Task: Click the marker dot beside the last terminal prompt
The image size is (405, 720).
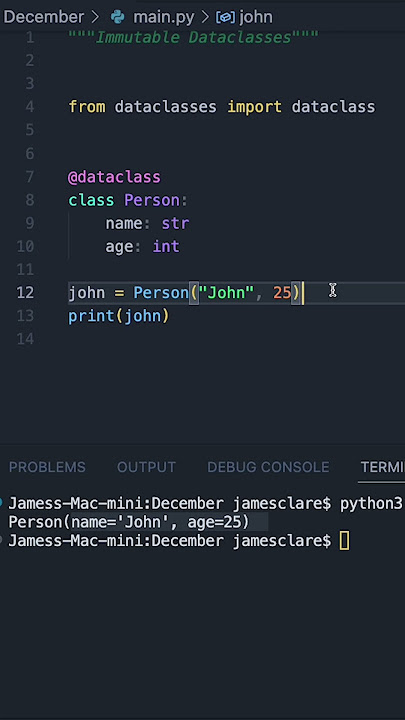Action: pos(1,540)
